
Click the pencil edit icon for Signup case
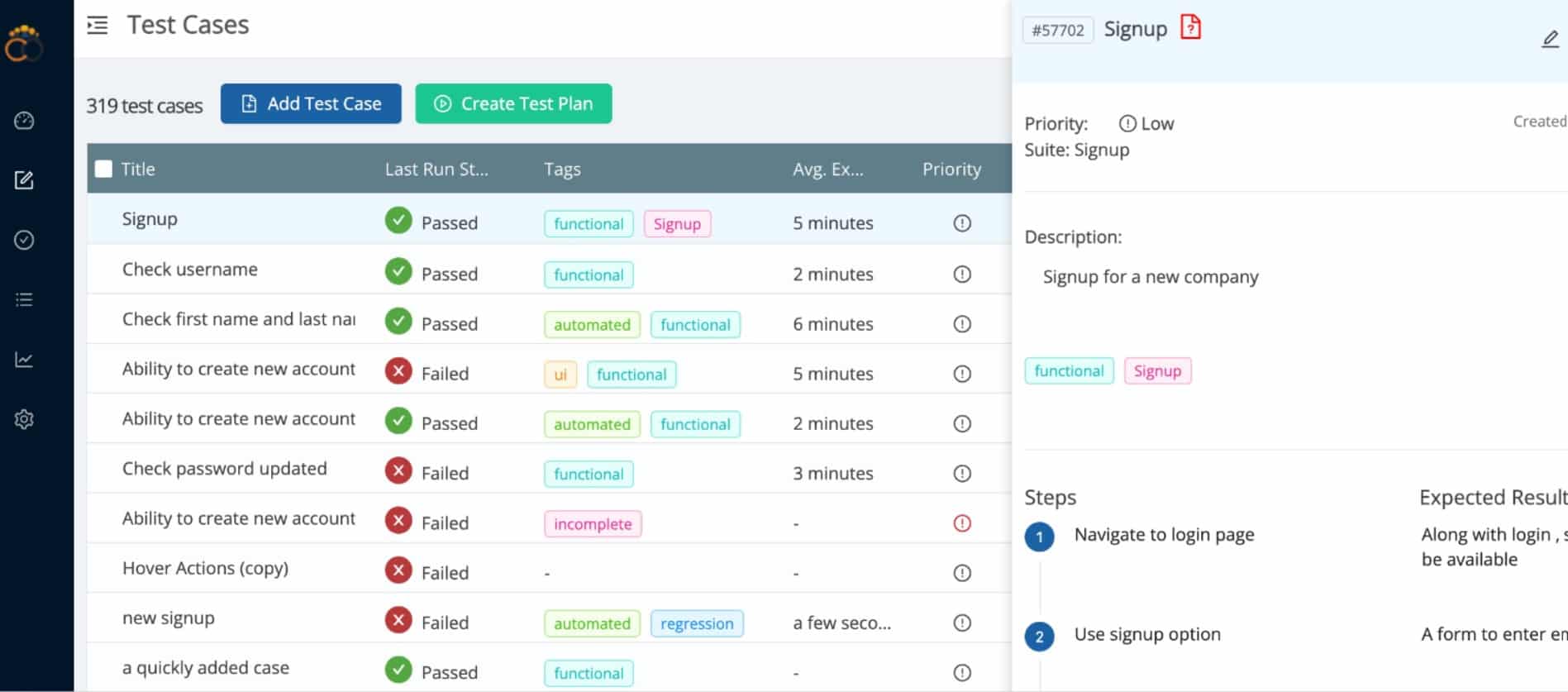pos(1550,39)
